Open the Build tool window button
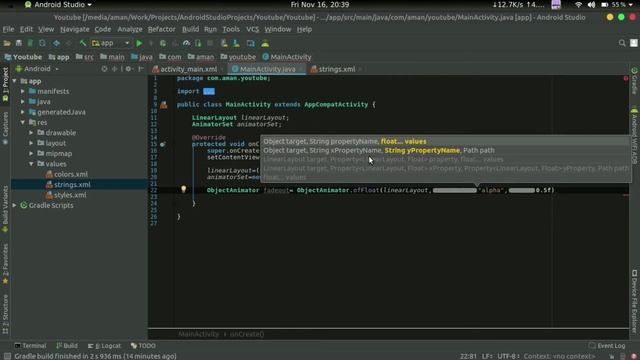This screenshot has width=640, height=360. (67, 346)
